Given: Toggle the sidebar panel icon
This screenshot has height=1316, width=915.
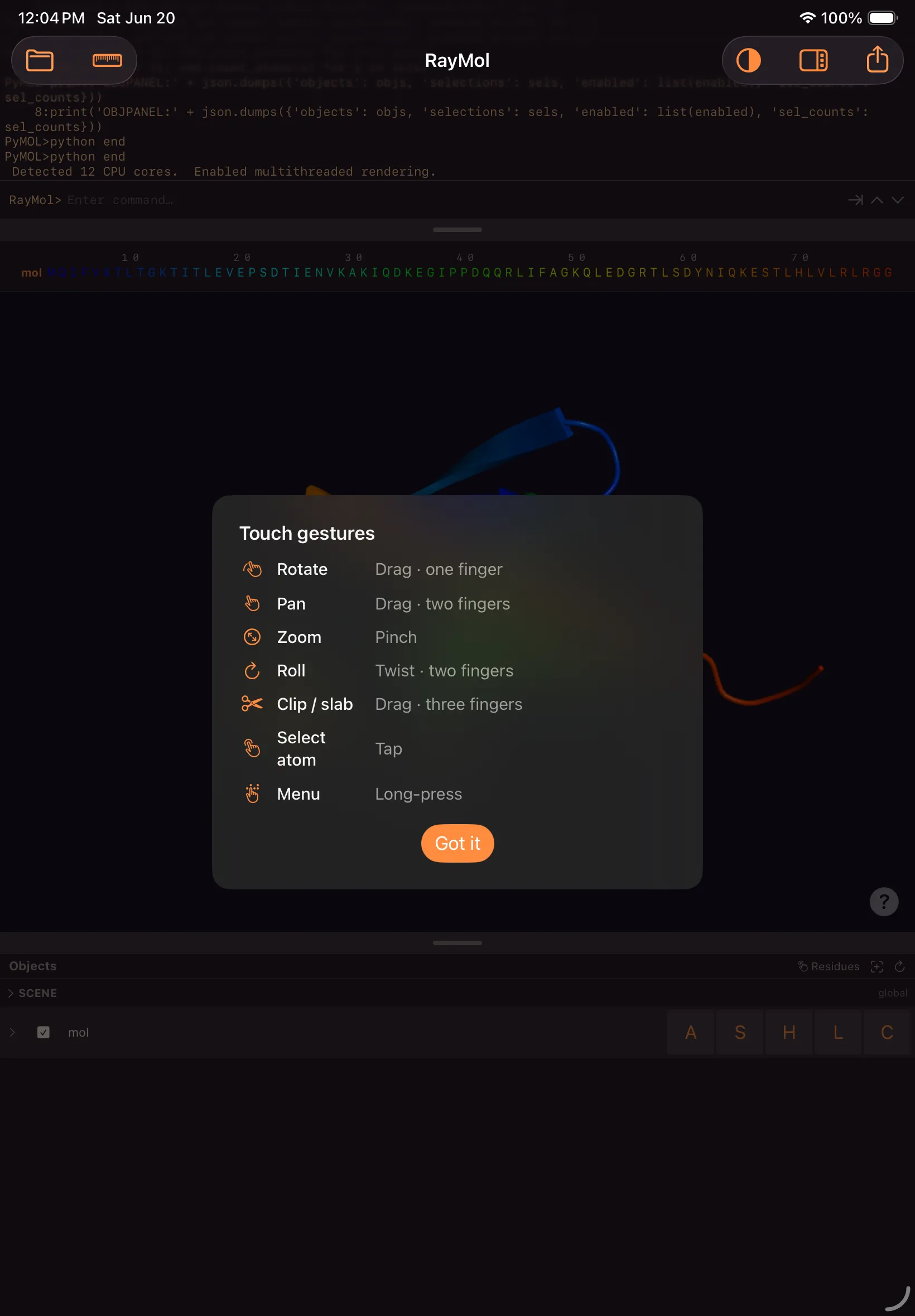Looking at the screenshot, I should click(x=813, y=60).
